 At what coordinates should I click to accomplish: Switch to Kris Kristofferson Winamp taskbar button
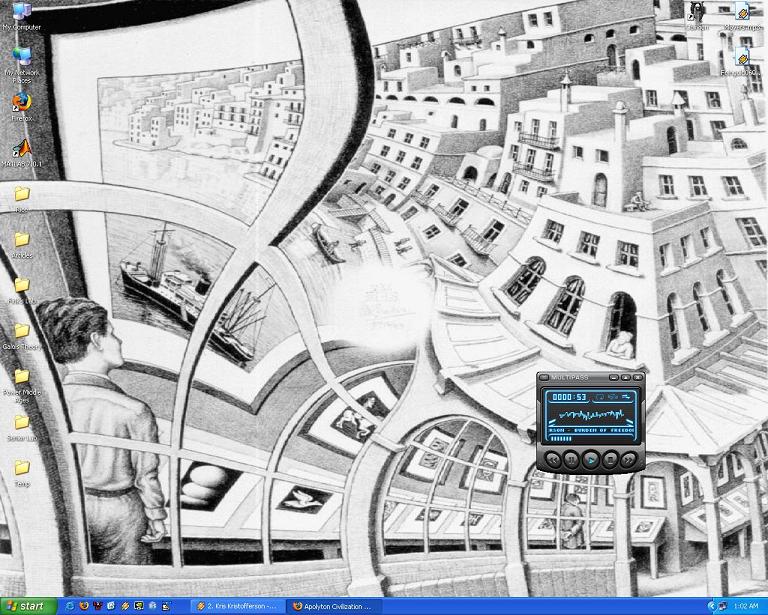tap(237, 606)
